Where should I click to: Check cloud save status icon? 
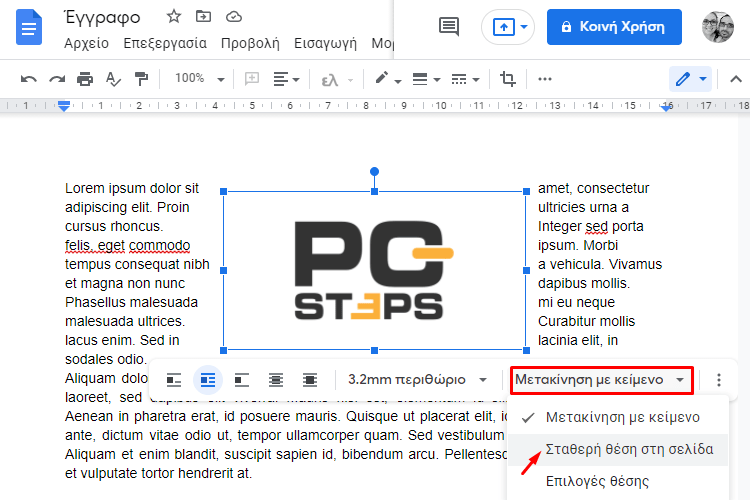[234, 17]
